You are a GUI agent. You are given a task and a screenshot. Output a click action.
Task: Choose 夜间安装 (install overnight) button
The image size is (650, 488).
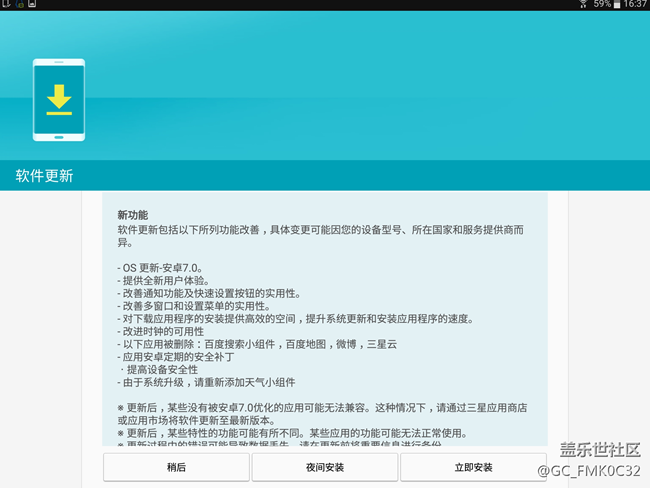click(325, 467)
